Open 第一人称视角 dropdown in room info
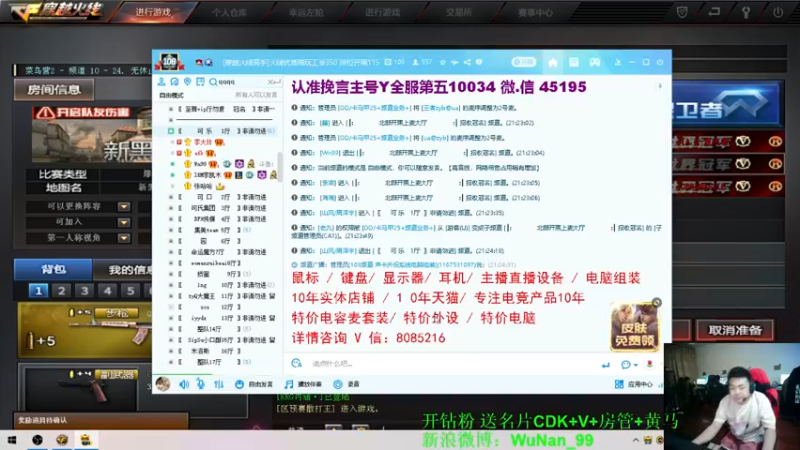800x450 pixels. click(123, 238)
